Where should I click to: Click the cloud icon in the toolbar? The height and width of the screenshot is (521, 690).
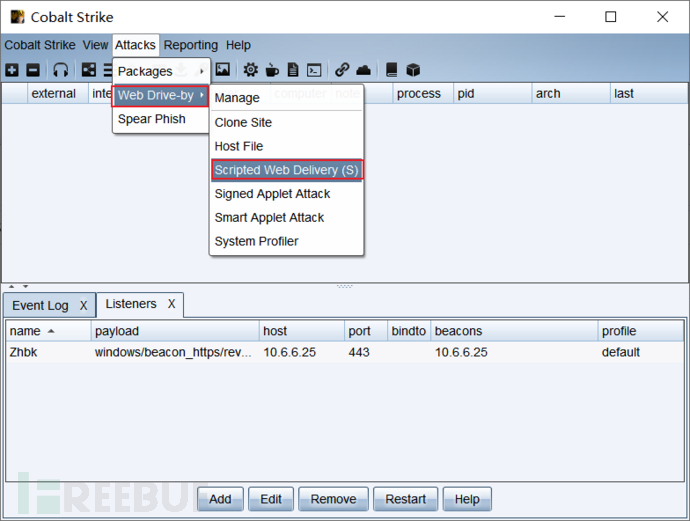(x=363, y=70)
